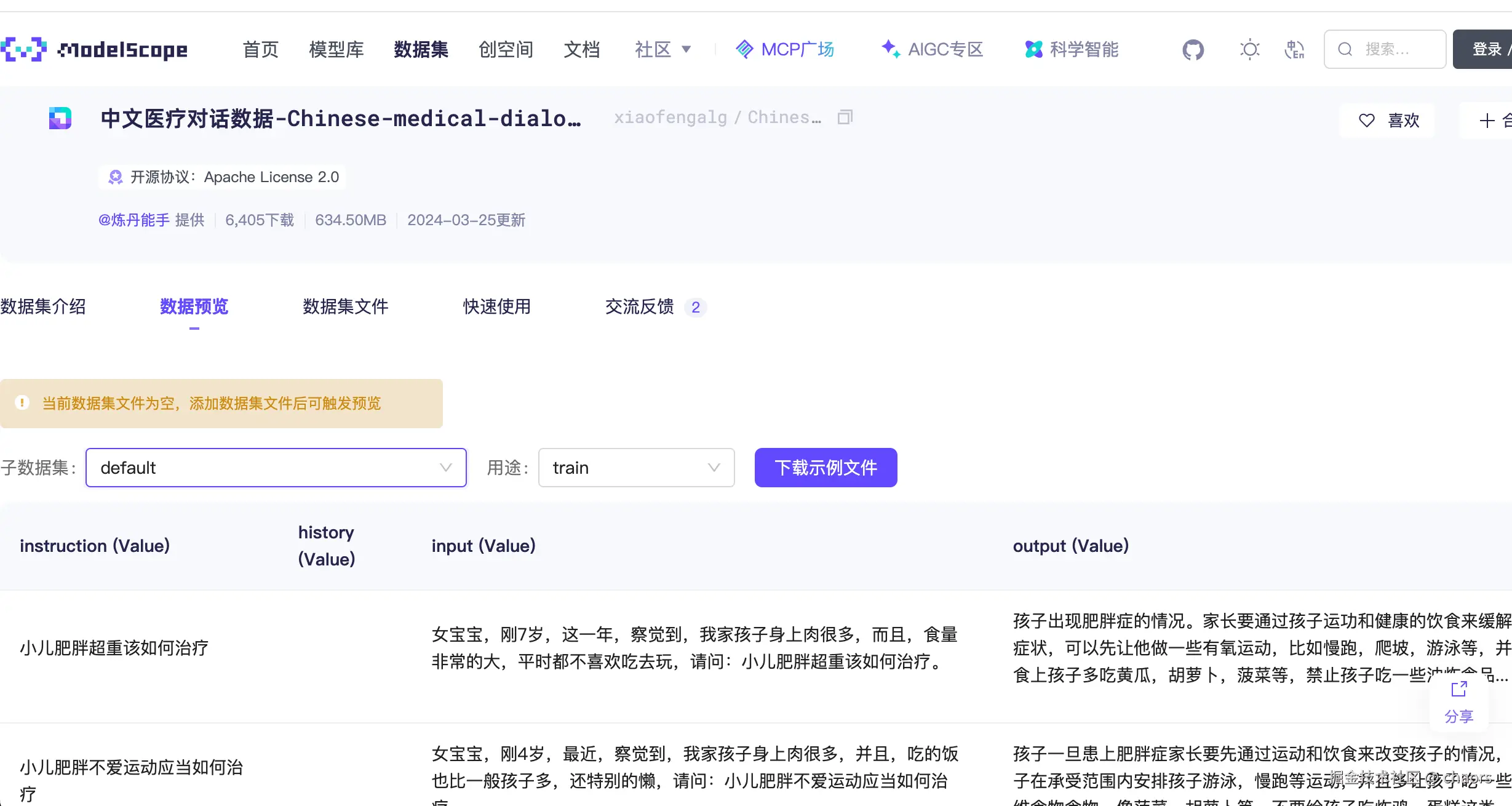Switch to 快速使用 tab
Image resolution: width=1512 pixels, height=806 pixels.
pyautogui.click(x=496, y=306)
